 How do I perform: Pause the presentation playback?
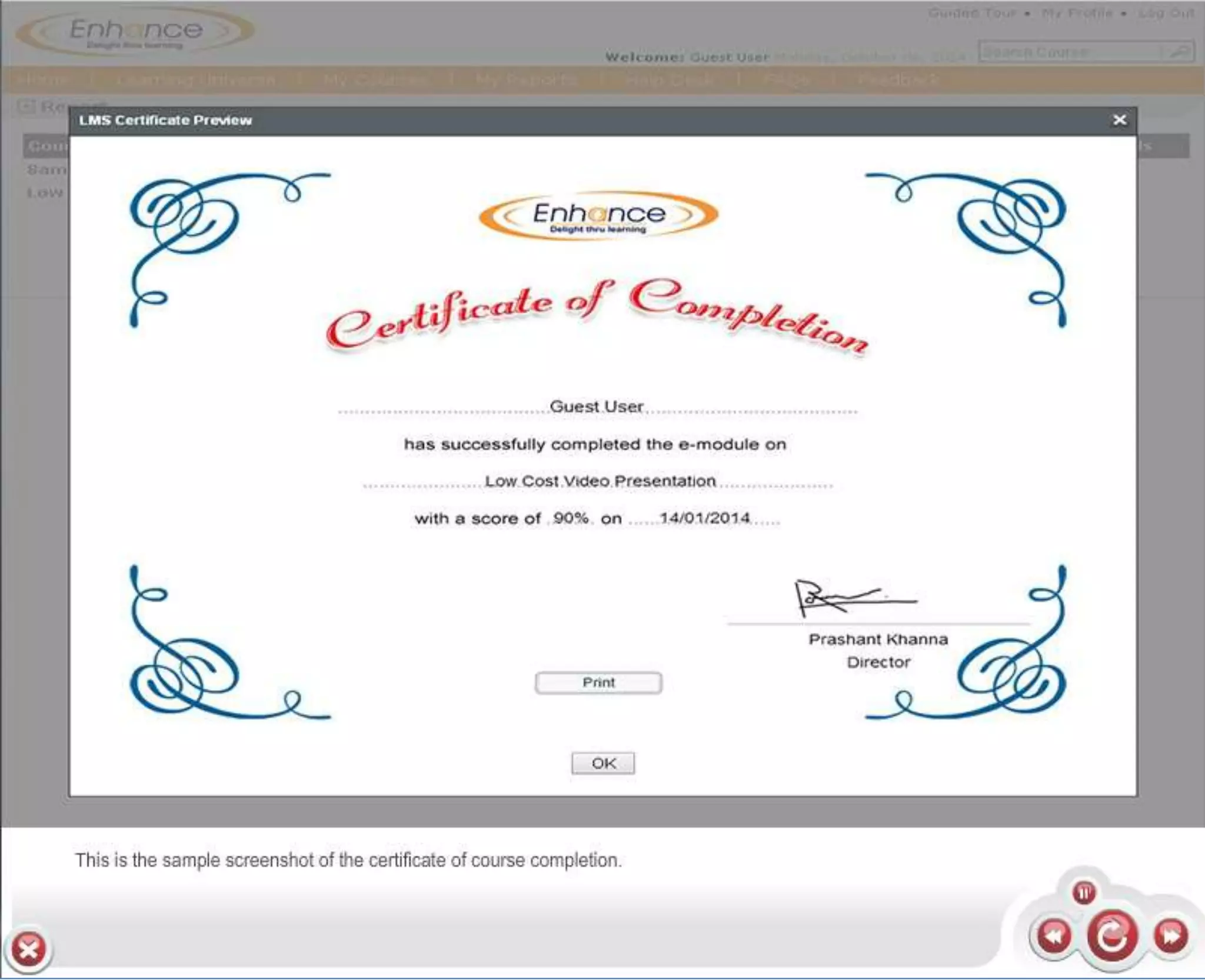coord(1084,892)
